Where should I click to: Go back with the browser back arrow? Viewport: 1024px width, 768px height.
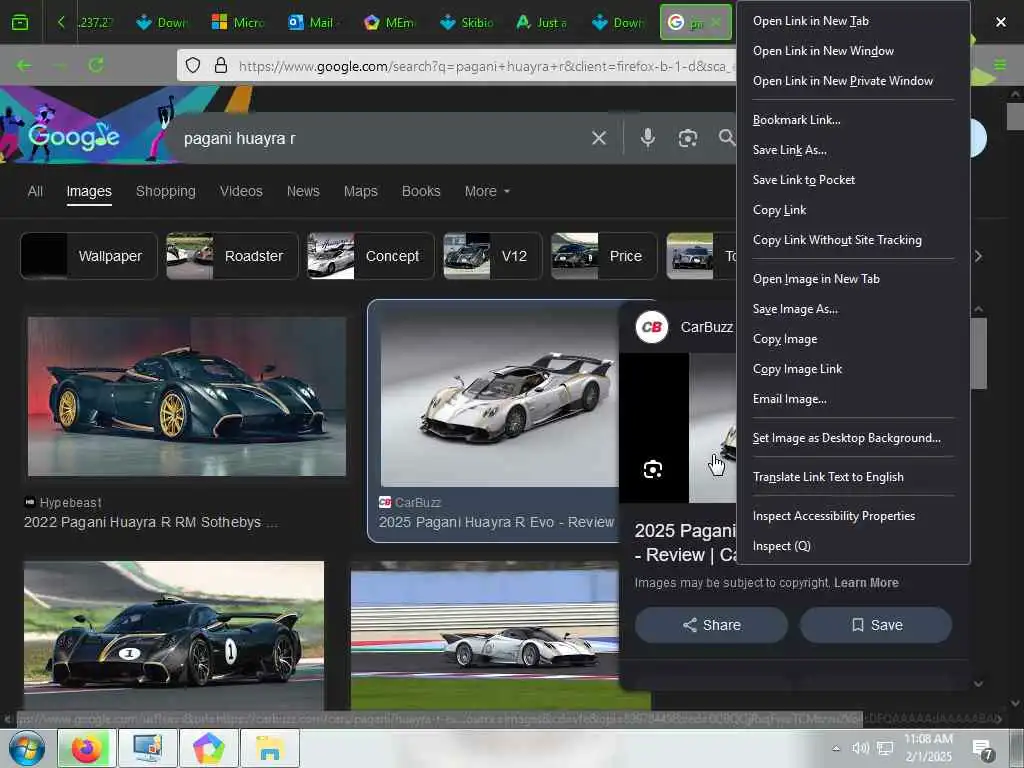24,65
